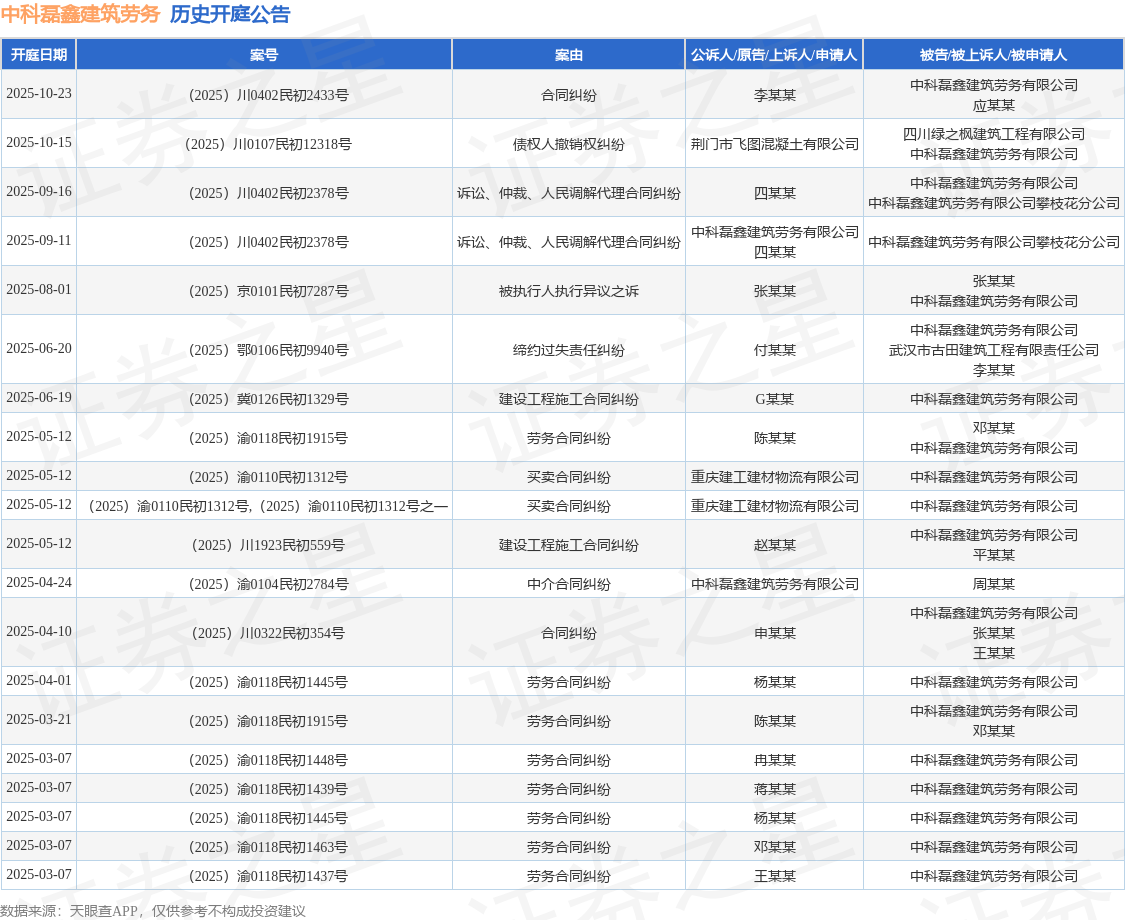Select the date 2025-09-16
Image resolution: width=1125 pixels, height=920 pixels.
pos(39,191)
